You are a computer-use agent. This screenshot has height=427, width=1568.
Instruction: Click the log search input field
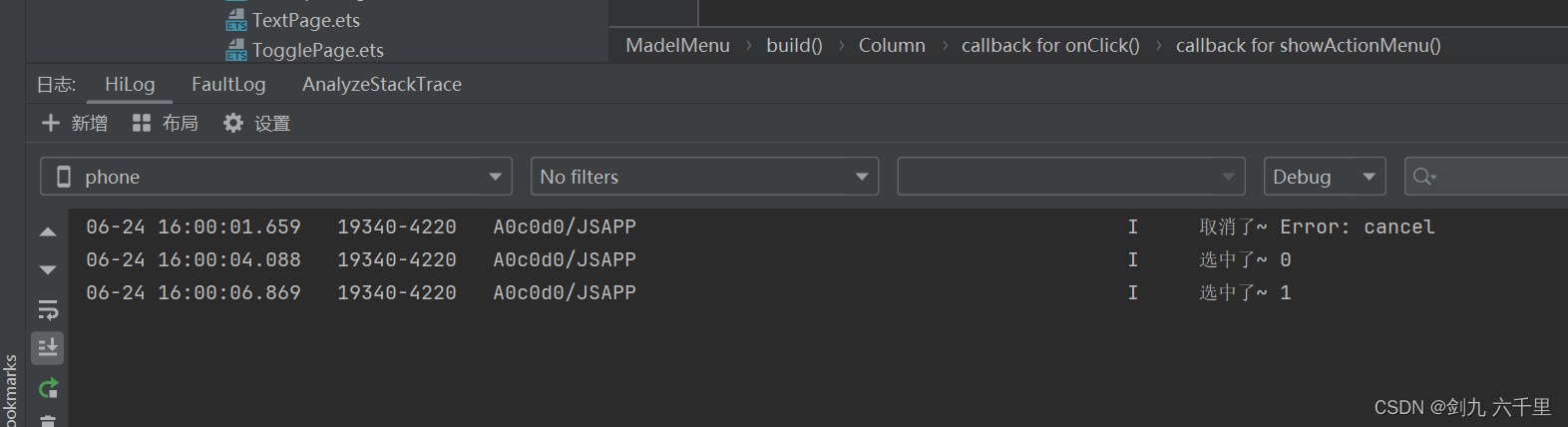pos(1486,177)
